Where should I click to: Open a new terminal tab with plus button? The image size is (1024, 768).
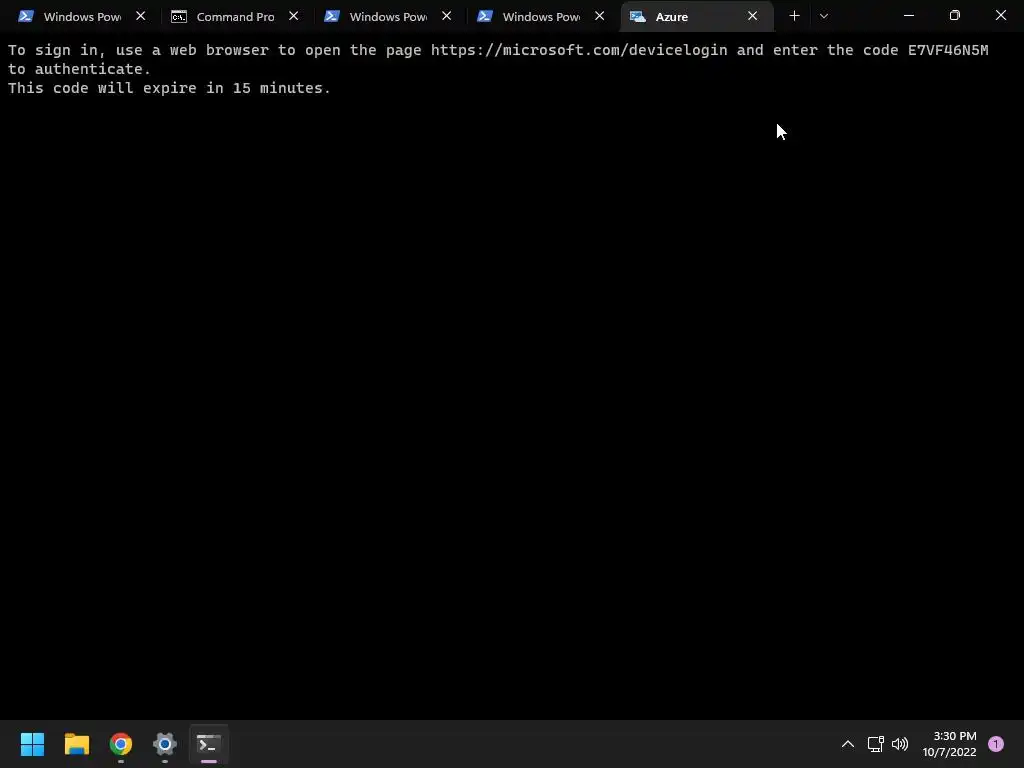tap(794, 16)
